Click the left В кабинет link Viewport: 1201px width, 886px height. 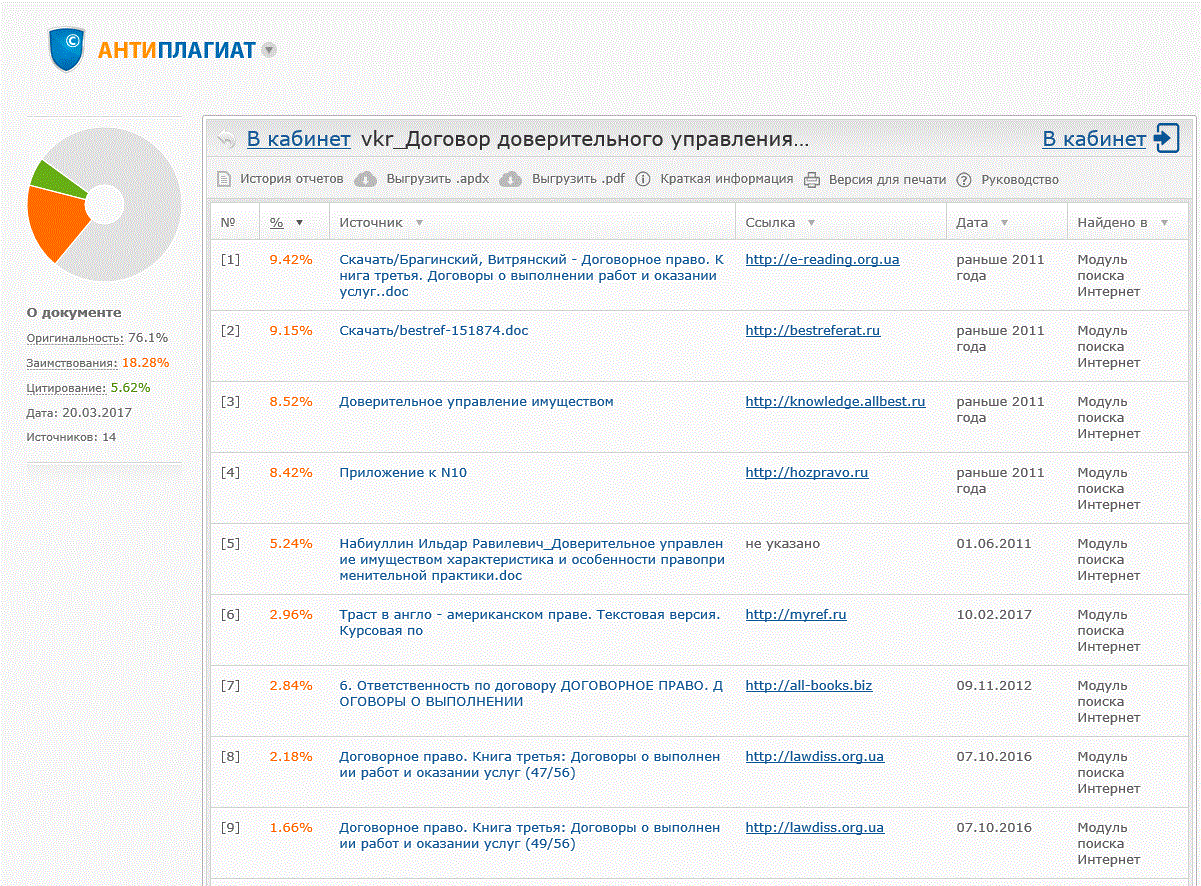(x=299, y=139)
